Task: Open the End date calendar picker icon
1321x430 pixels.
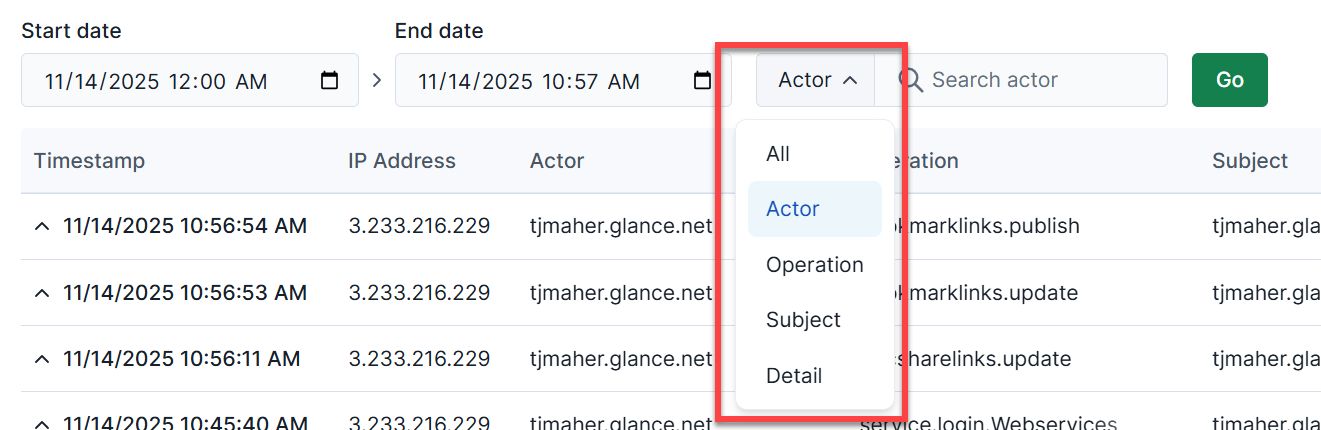Action: 703,80
